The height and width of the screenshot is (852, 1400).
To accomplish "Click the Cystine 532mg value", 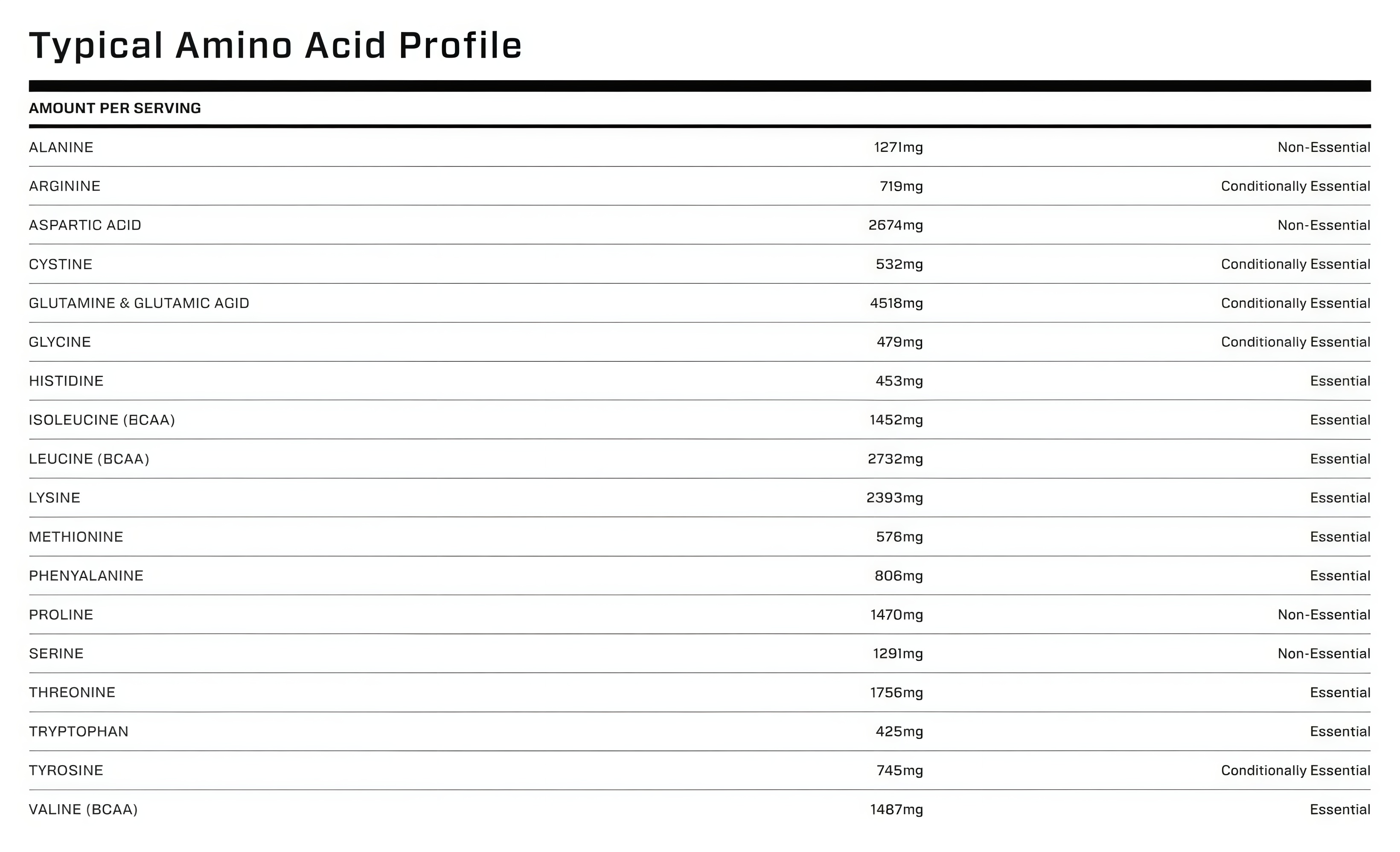I will pyautogui.click(x=899, y=264).
